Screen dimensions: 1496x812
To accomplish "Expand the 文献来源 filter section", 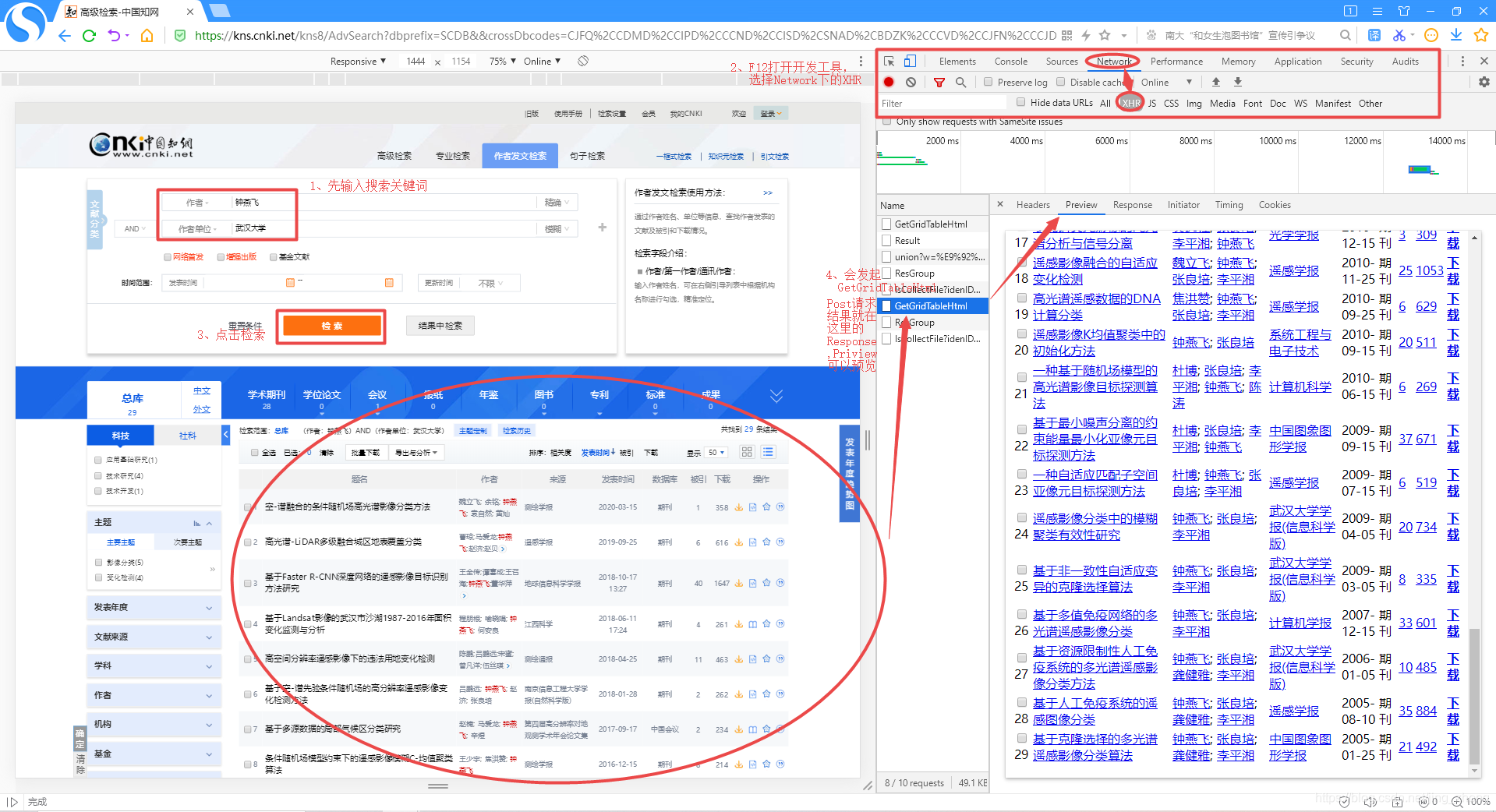I will [154, 637].
